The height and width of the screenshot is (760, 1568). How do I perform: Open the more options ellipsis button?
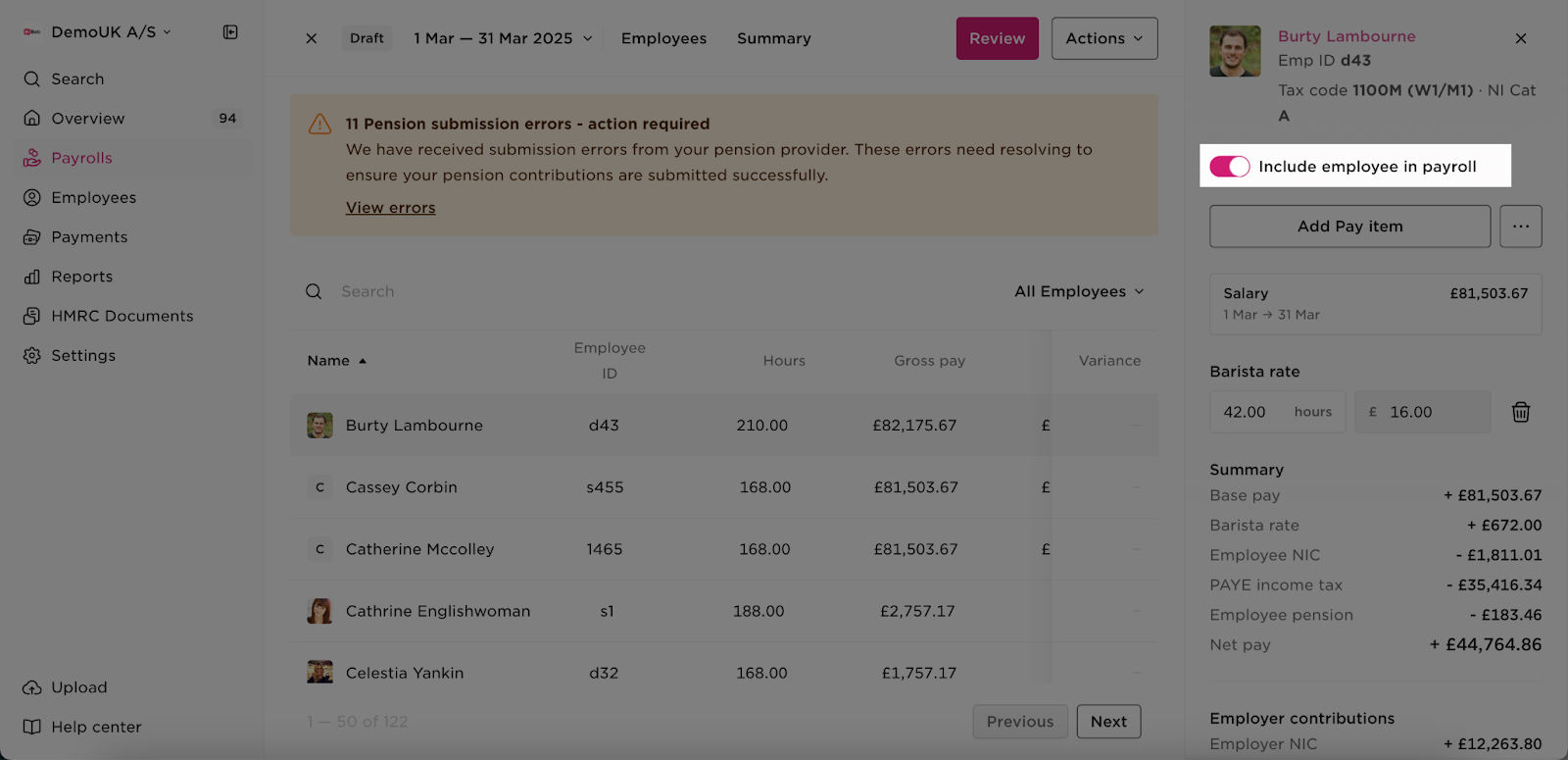(1520, 227)
